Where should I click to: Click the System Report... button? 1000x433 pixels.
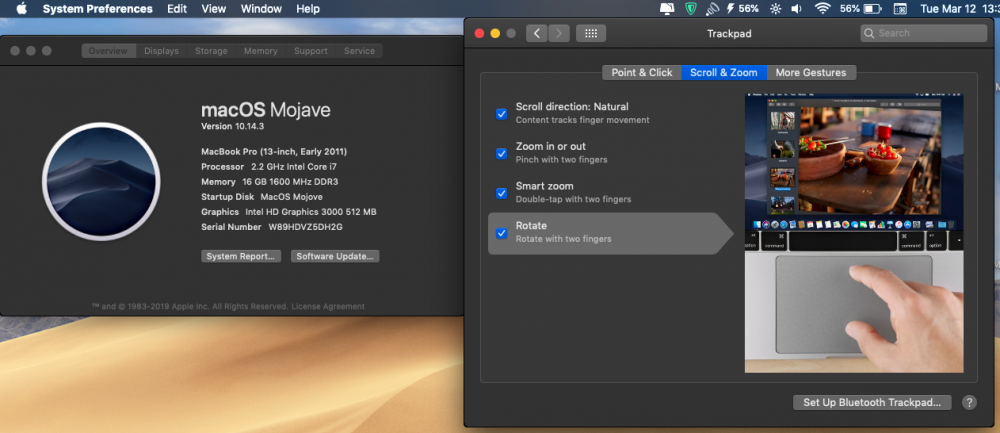coord(241,256)
